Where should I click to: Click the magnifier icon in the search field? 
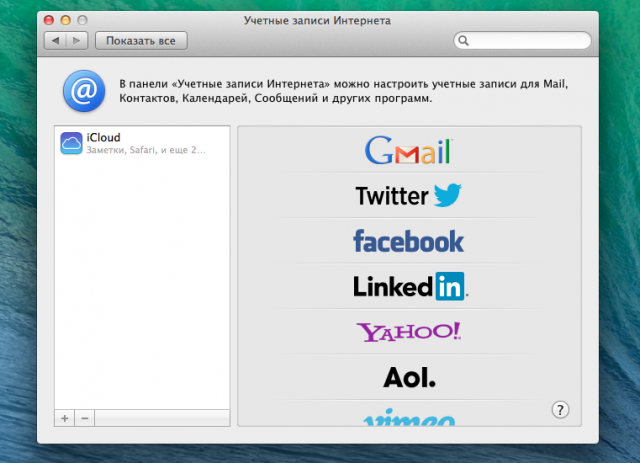pos(463,40)
